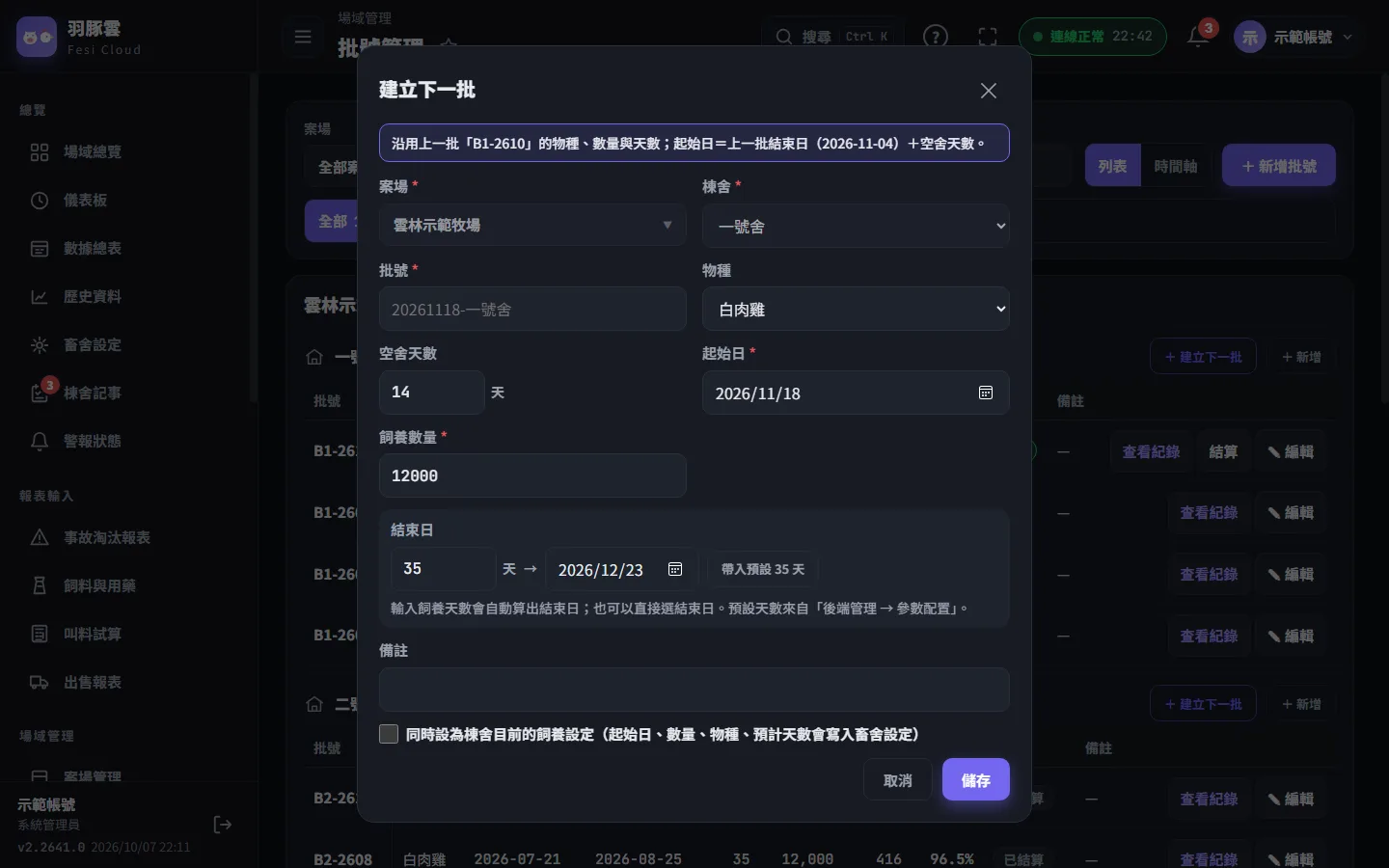Open the 物種 dropdown showing 白肉雞
Image resolution: width=1389 pixels, height=868 pixels.
(856, 310)
